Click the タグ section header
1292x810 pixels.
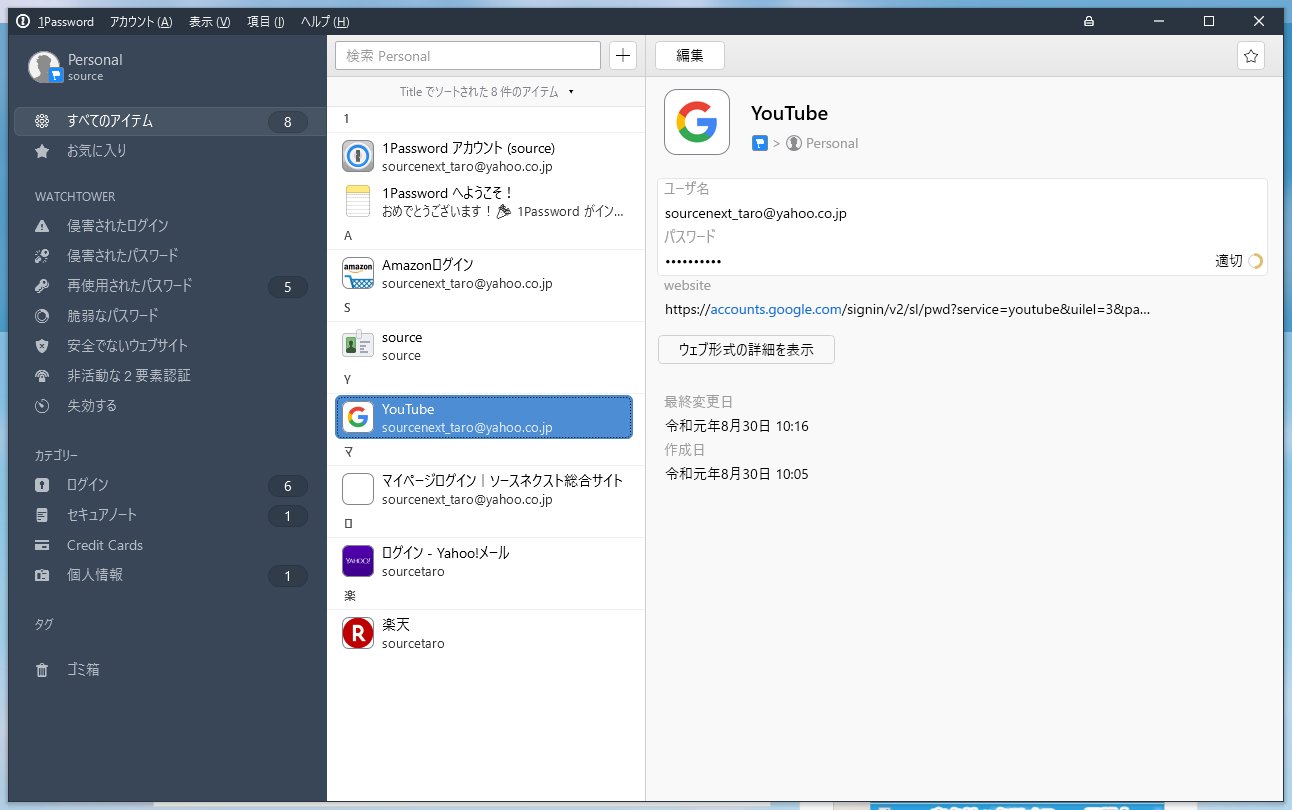coord(44,624)
